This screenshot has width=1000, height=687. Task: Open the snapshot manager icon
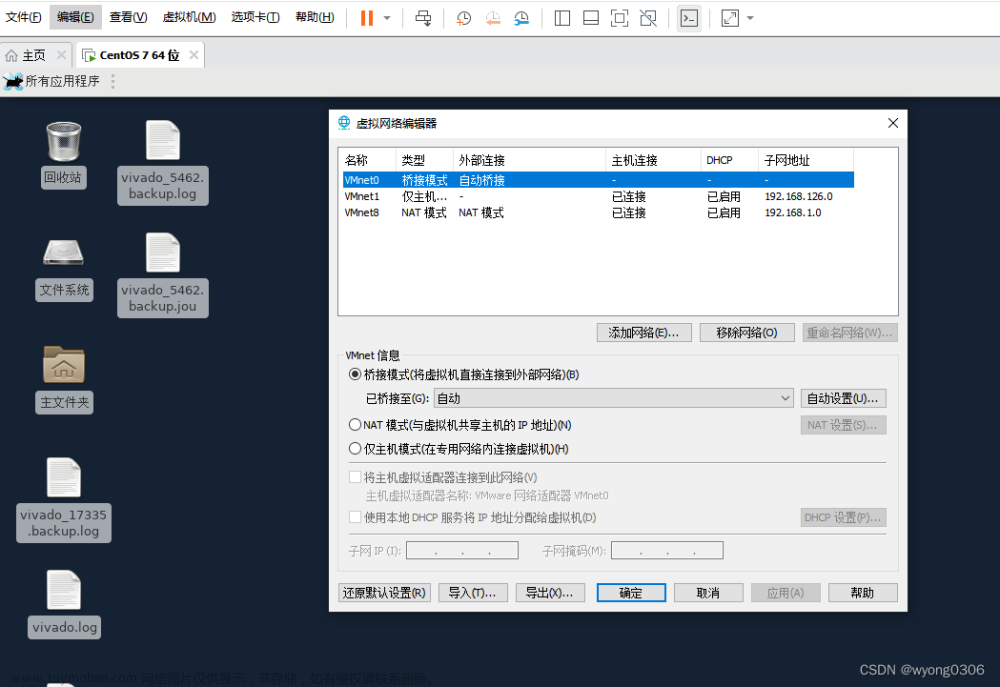click(522, 18)
